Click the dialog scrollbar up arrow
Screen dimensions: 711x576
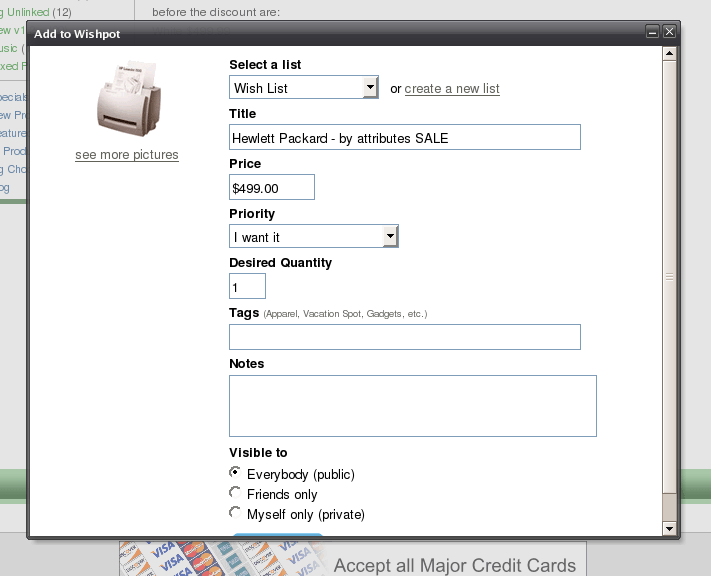coord(669,54)
